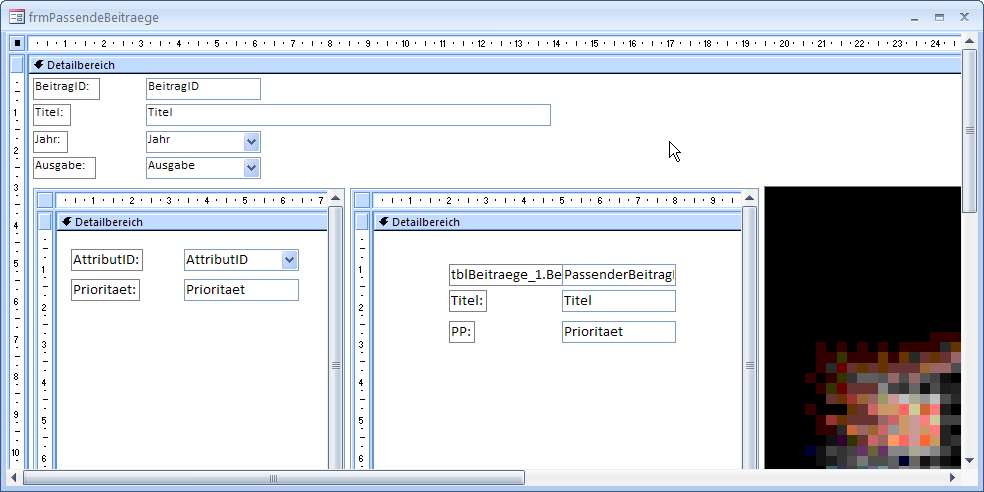
Task: Click the wide Titel text field
Action: coord(348,114)
